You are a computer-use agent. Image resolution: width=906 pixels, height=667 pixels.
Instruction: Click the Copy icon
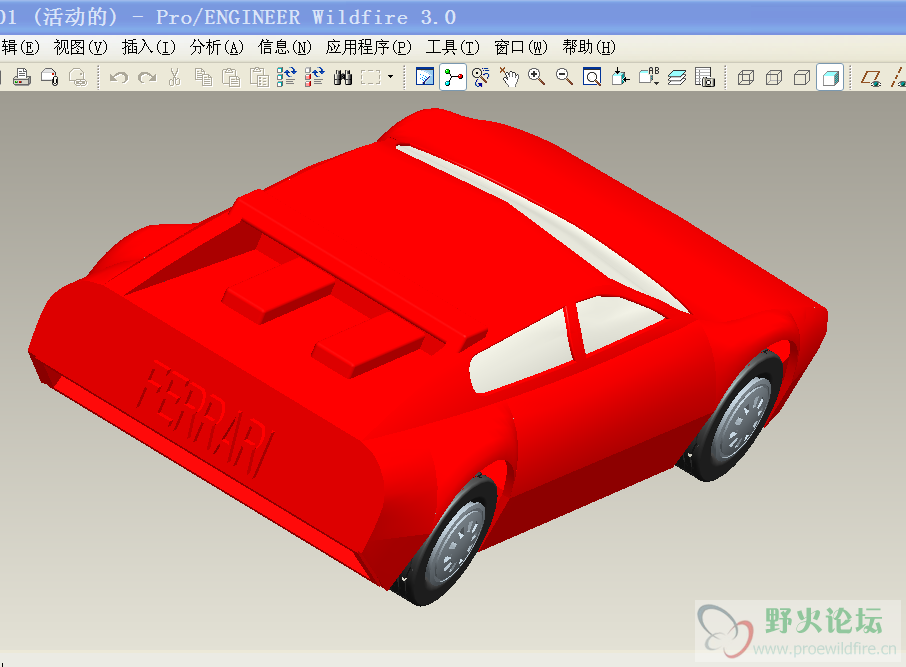[203, 77]
